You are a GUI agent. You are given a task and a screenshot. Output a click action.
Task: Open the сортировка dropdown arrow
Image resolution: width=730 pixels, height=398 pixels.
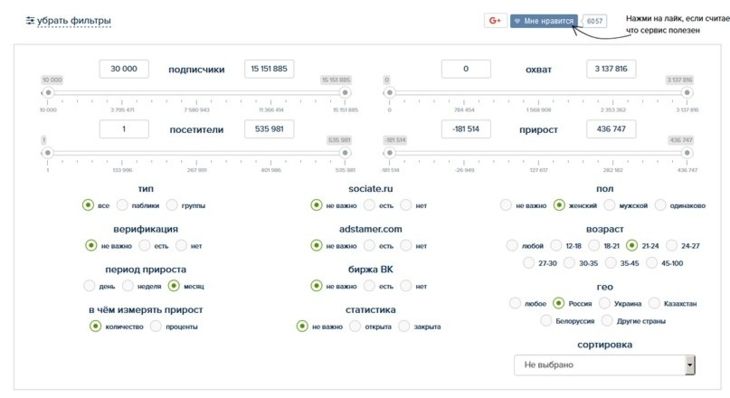pyautogui.click(x=690, y=365)
